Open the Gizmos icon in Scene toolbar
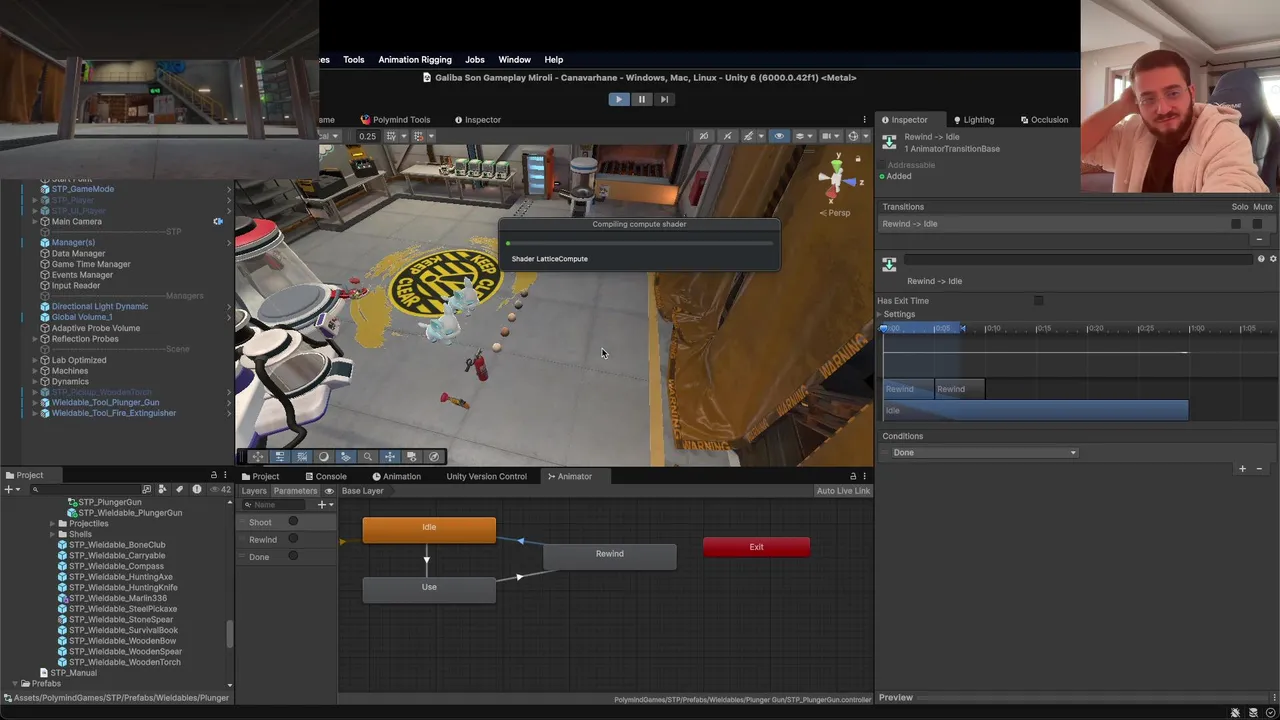 click(x=853, y=136)
